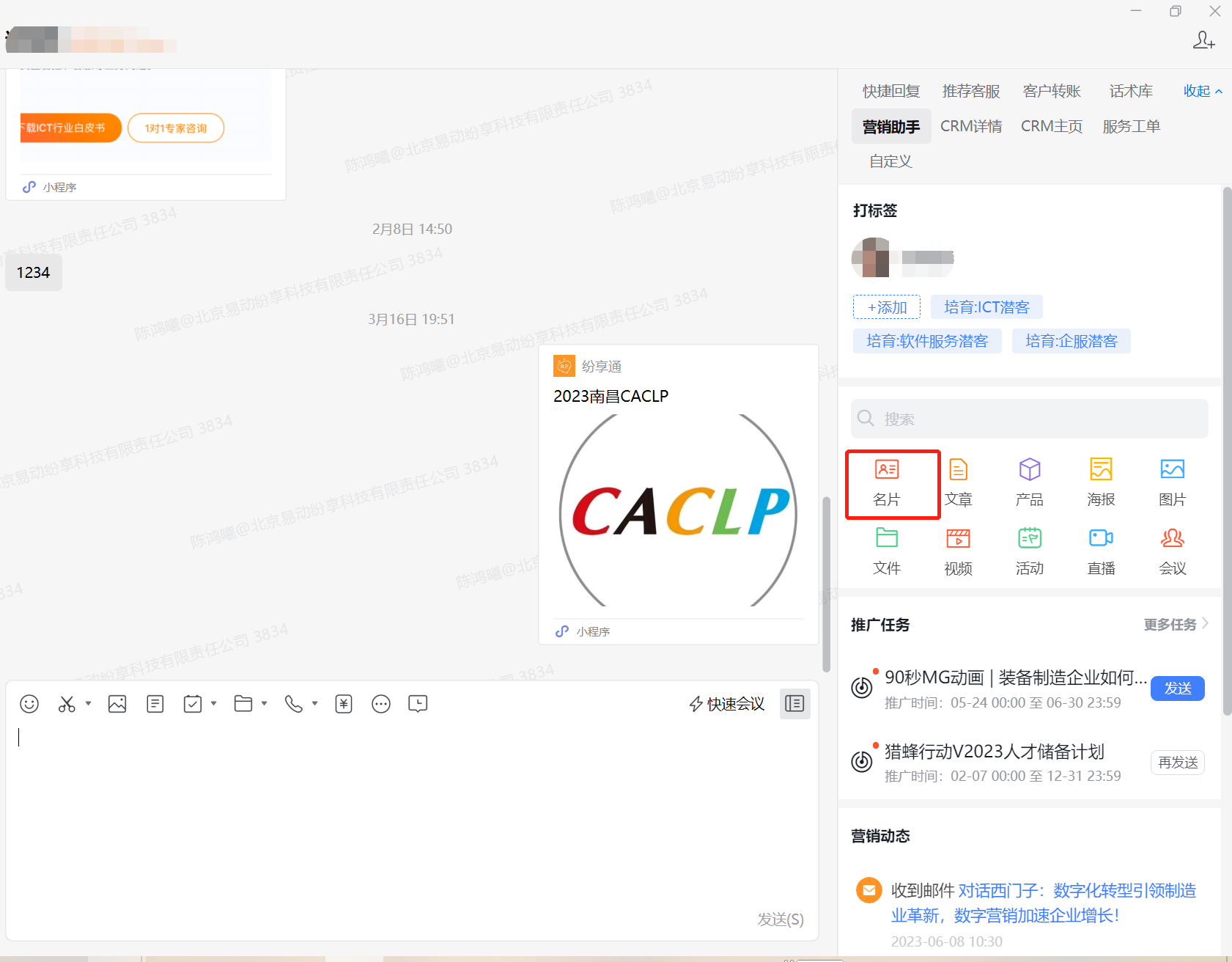The width and height of the screenshot is (1232, 962).
Task: Open chat history clock bubble icon
Action: point(418,704)
